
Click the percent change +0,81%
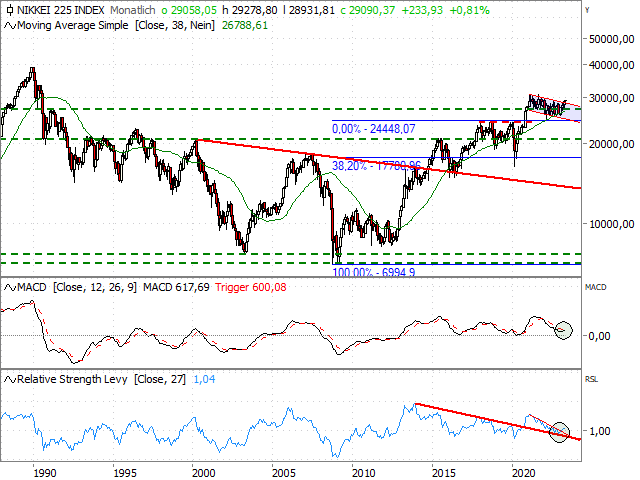click(x=469, y=10)
